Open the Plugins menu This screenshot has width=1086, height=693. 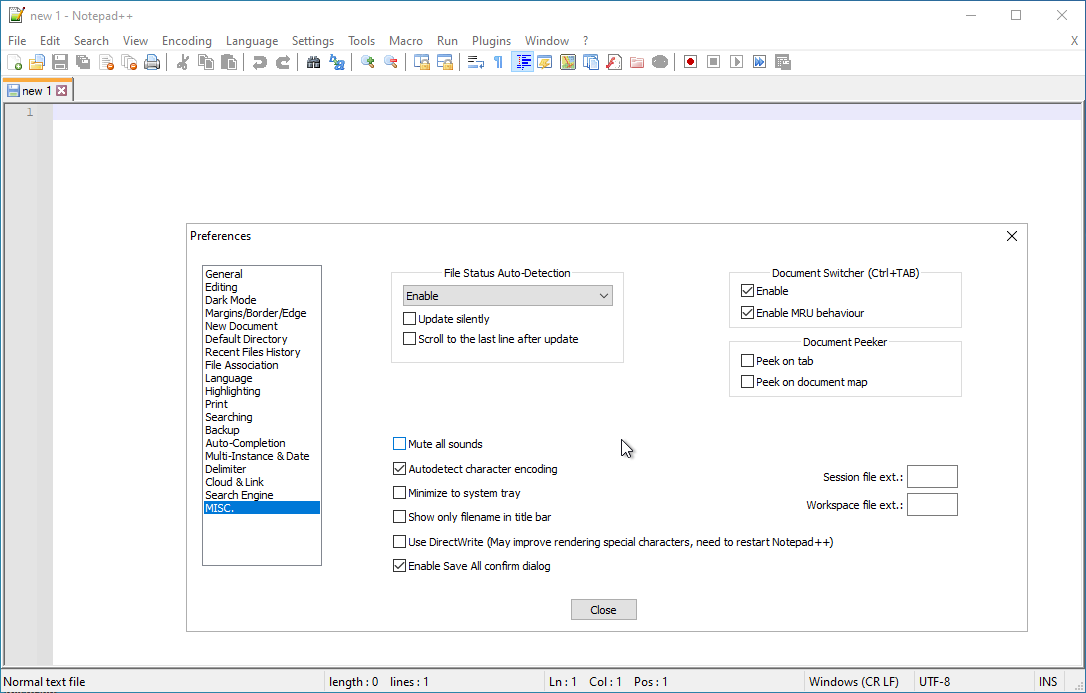pyautogui.click(x=491, y=41)
